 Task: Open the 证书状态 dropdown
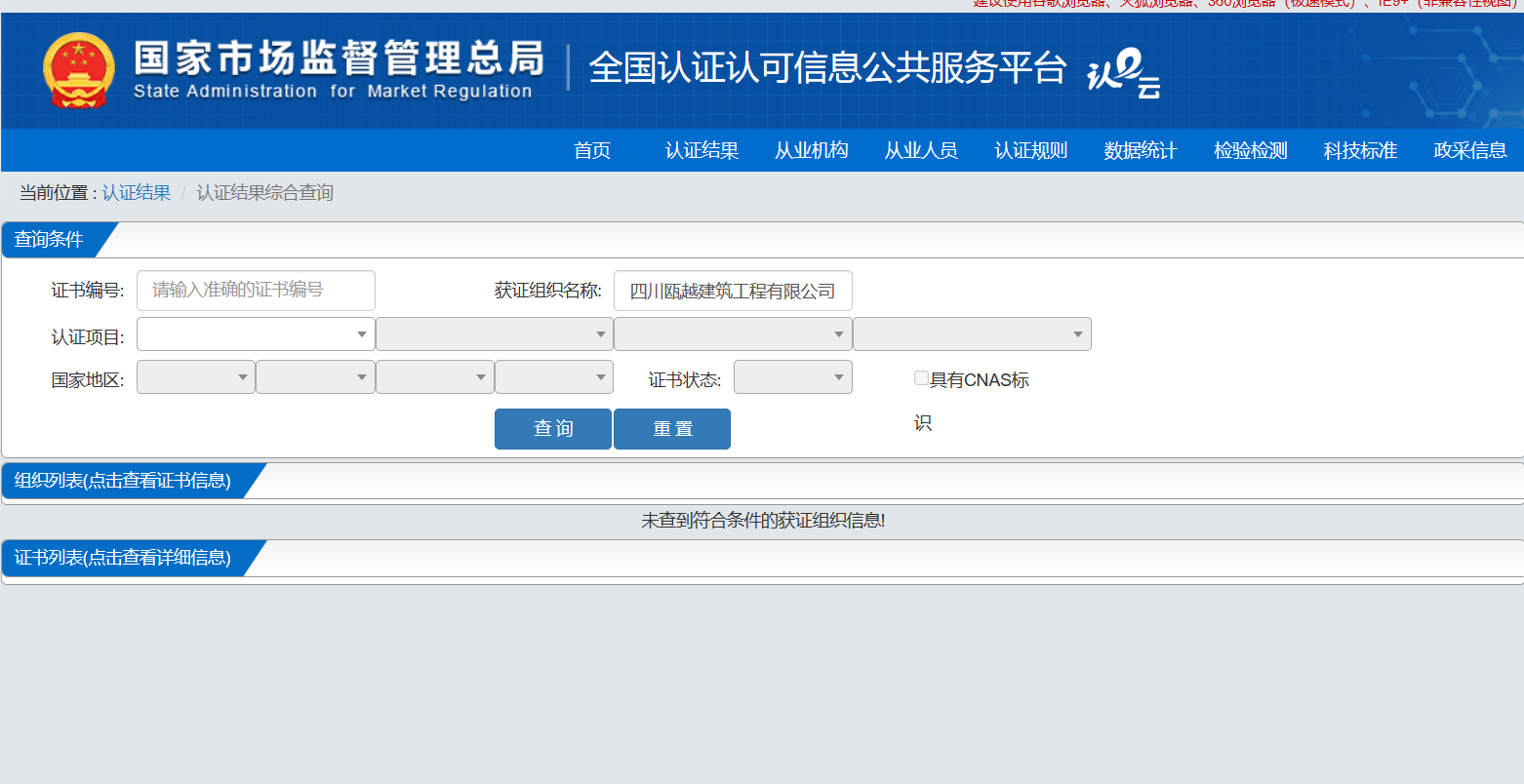(x=793, y=377)
